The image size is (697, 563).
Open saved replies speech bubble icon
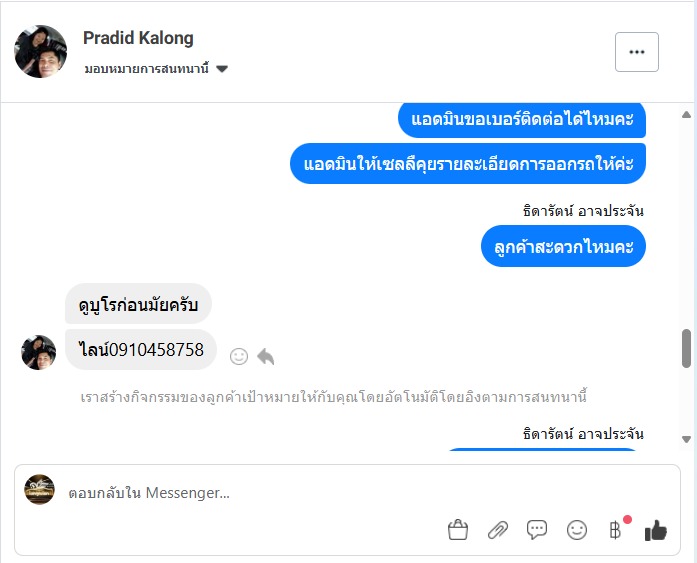537,530
